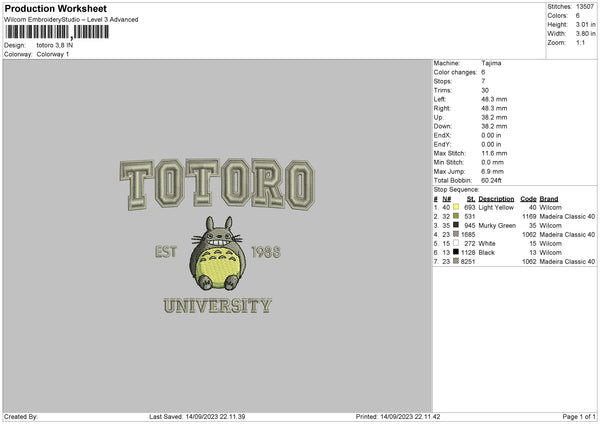Click the Trims value 30

pyautogui.click(x=485, y=90)
